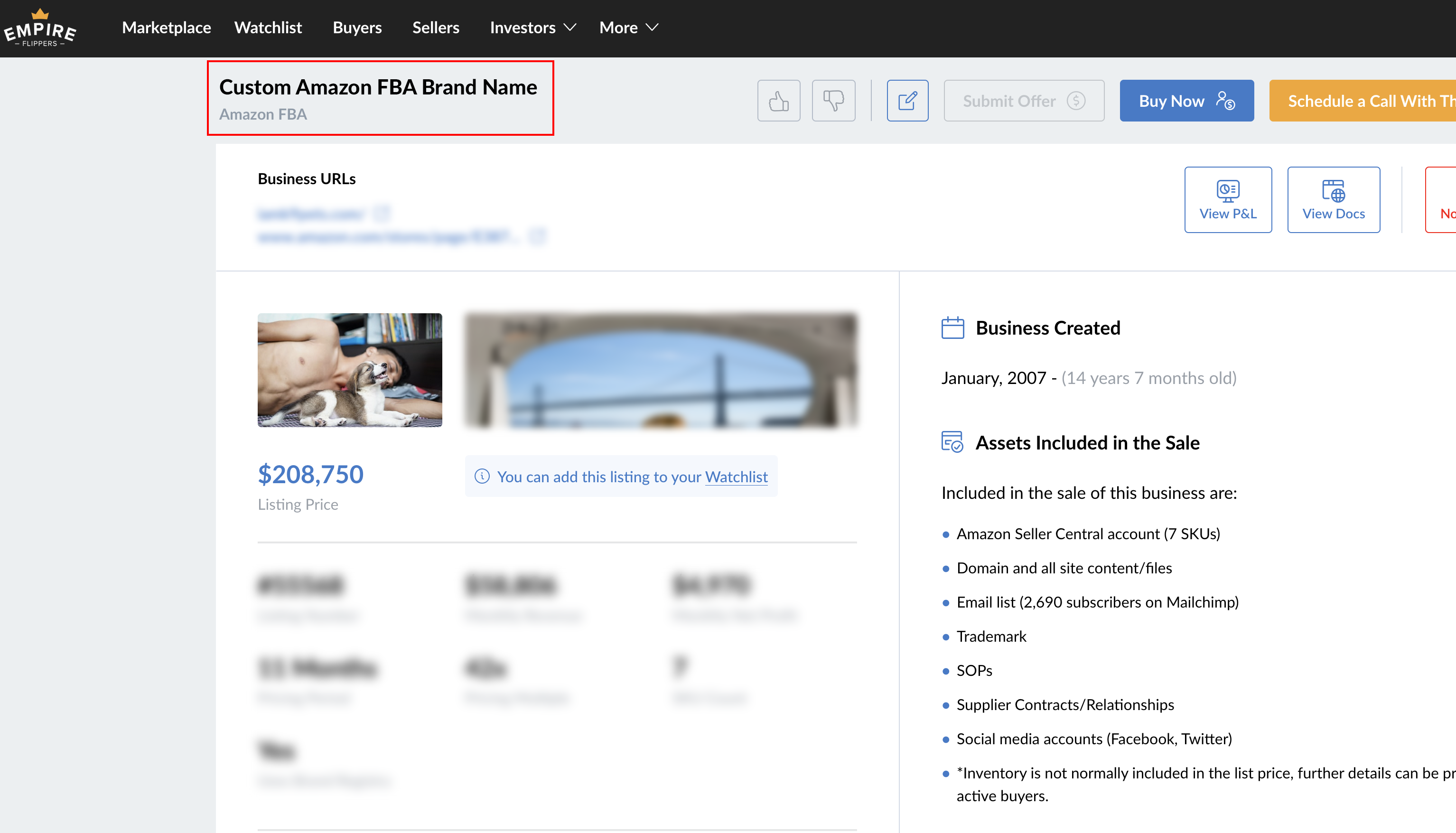Viewport: 1456px width, 833px height.
Task: Click the Business Created heading
Action: [1048, 328]
